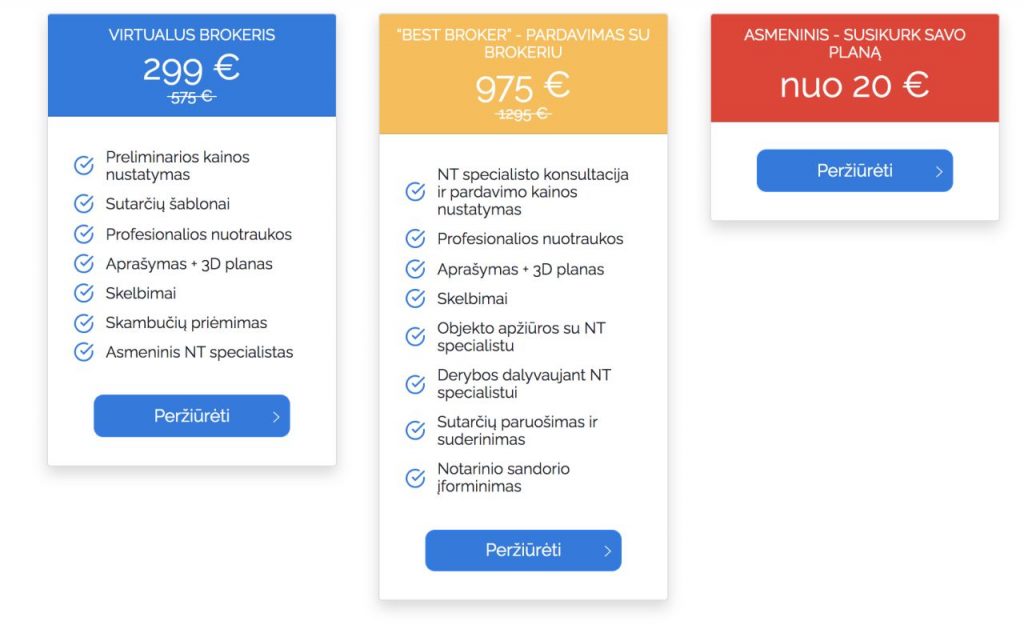Click checkmark by Objekto apžiūros su NT specialistu
The width and height of the screenshot is (1024, 629).
coord(415,337)
